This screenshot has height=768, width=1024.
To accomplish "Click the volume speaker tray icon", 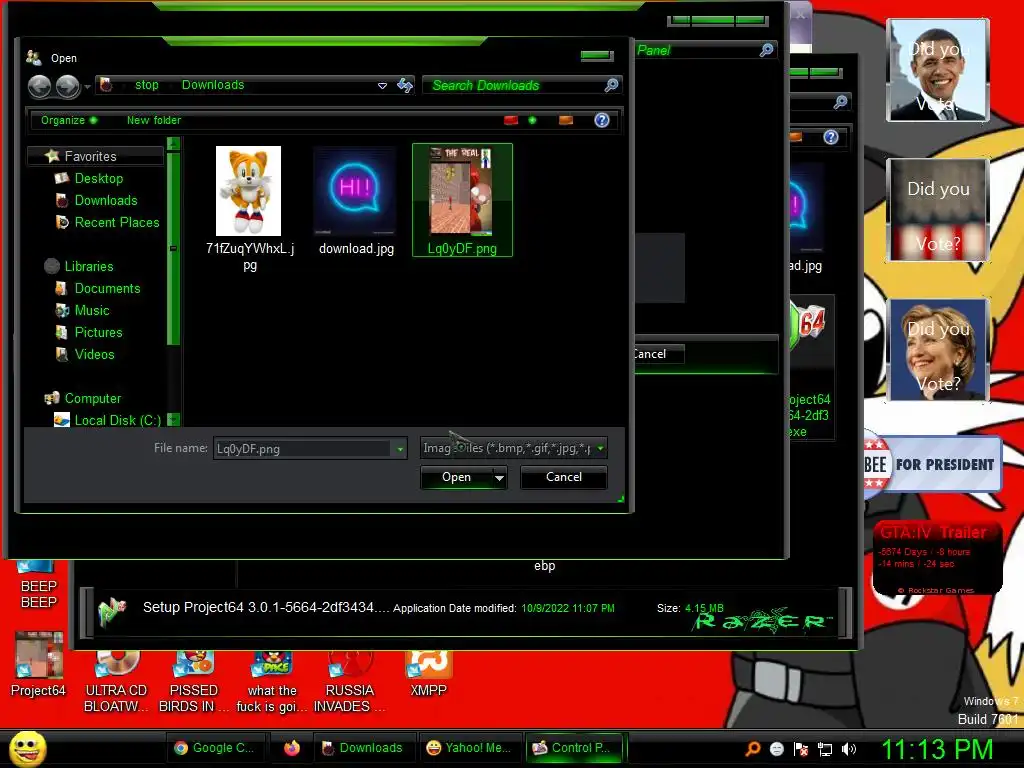I will coord(849,750).
